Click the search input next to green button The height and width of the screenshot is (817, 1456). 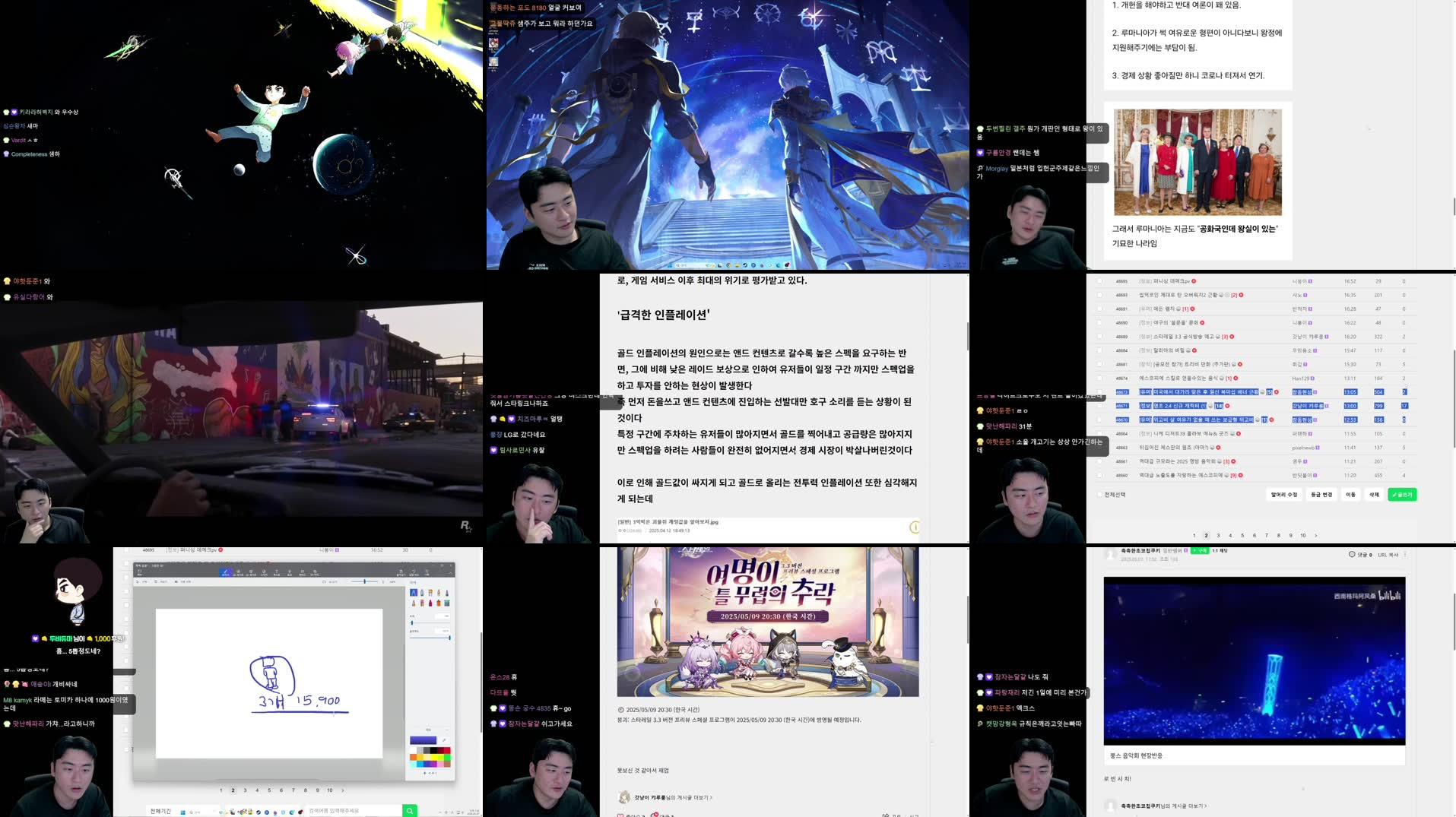click(x=354, y=811)
